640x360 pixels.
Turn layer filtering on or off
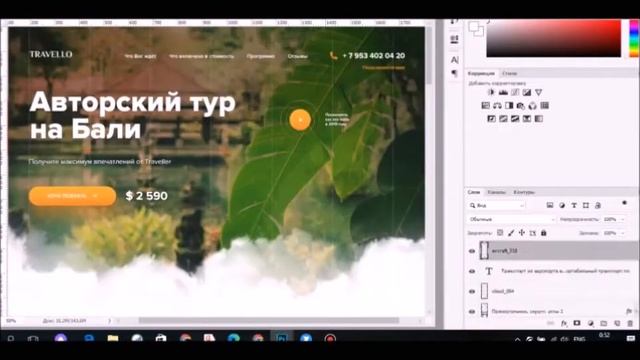(x=624, y=203)
